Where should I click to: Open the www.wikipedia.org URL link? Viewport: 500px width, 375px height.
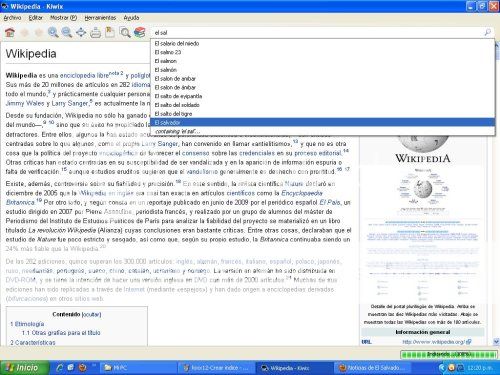click(437, 342)
